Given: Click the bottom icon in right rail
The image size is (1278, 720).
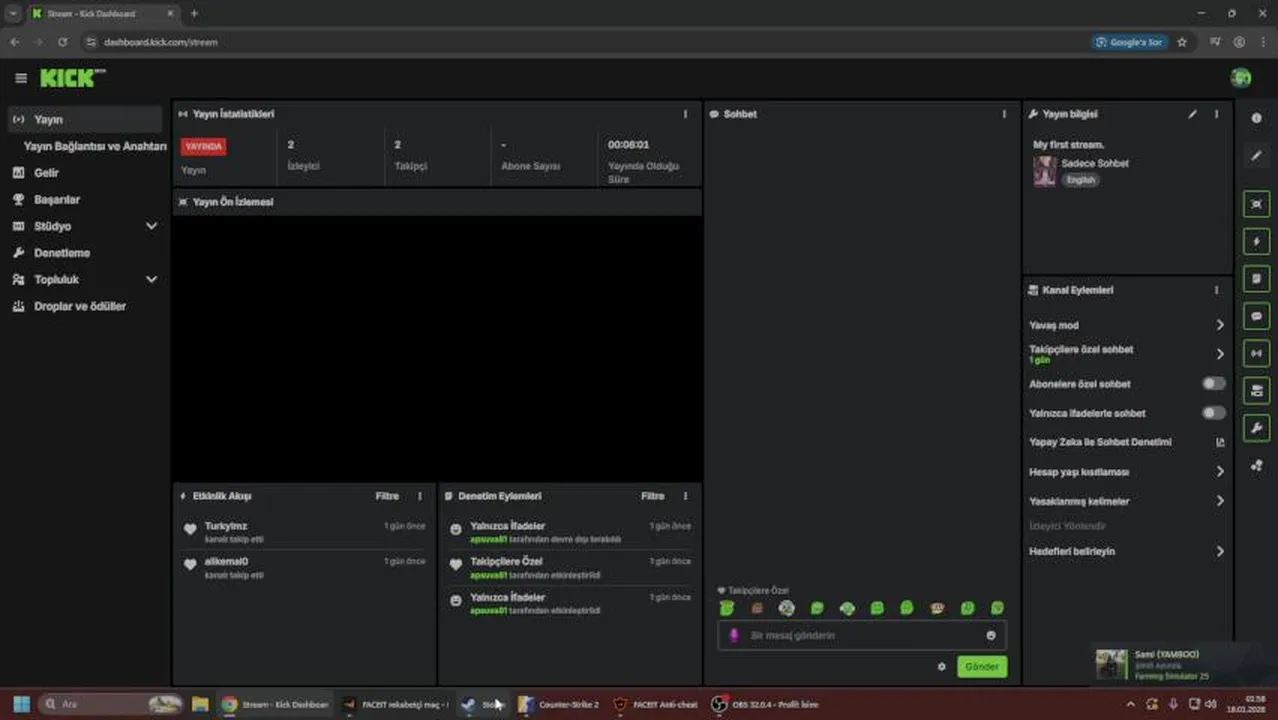Looking at the screenshot, I should pyautogui.click(x=1256, y=466).
